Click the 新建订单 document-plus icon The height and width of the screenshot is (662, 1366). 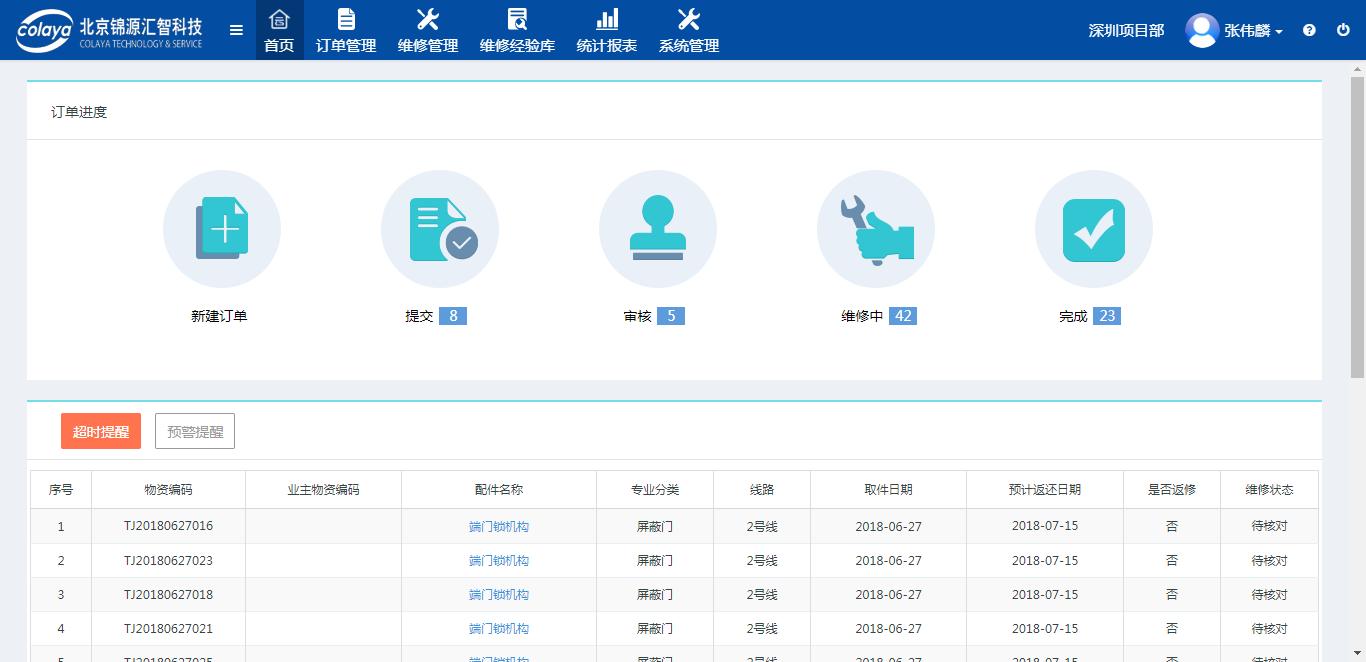pyautogui.click(x=222, y=229)
